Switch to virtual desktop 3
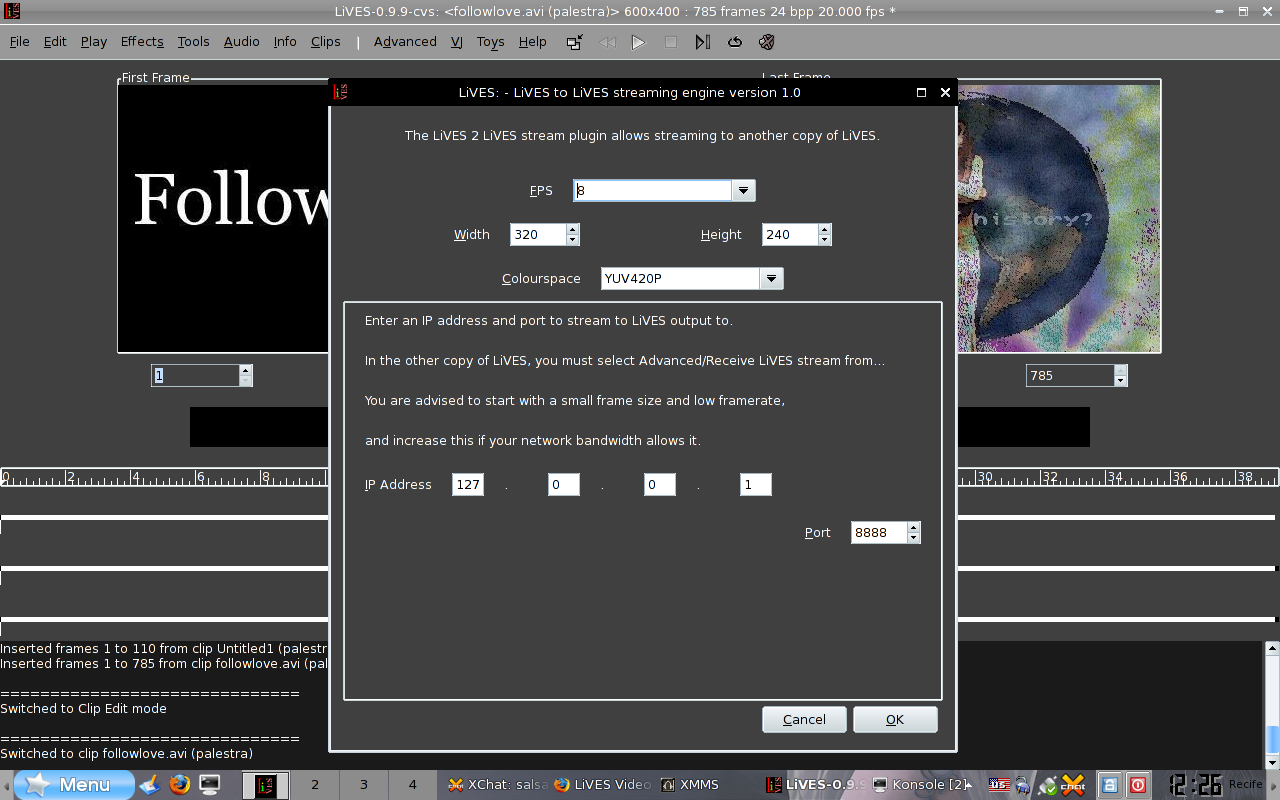Viewport: 1280px width, 800px height. click(x=364, y=785)
